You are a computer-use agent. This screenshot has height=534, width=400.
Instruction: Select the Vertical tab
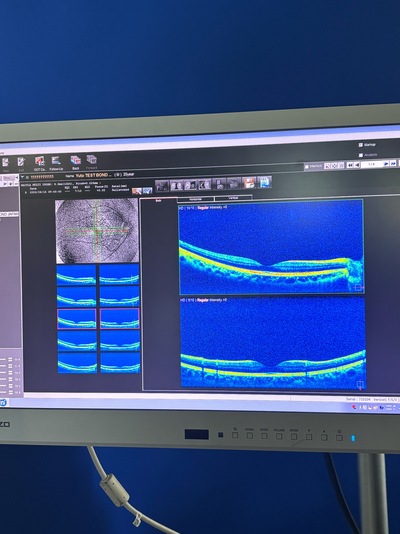234,198
